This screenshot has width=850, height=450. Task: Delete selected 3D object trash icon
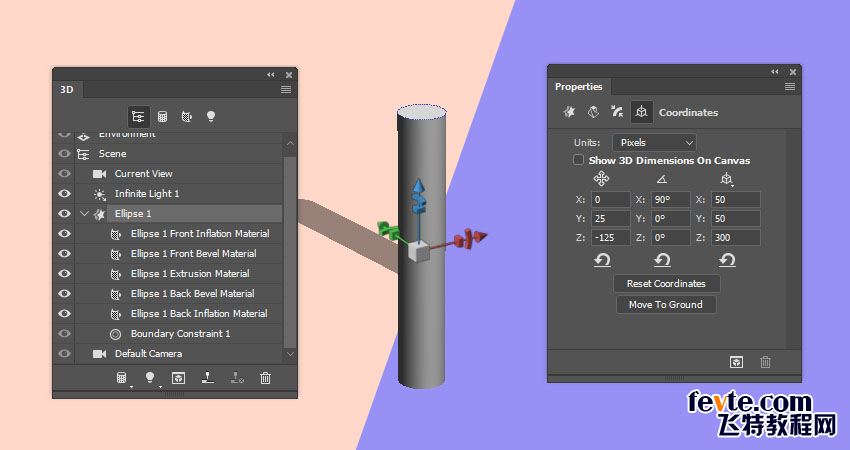pyautogui.click(x=265, y=378)
